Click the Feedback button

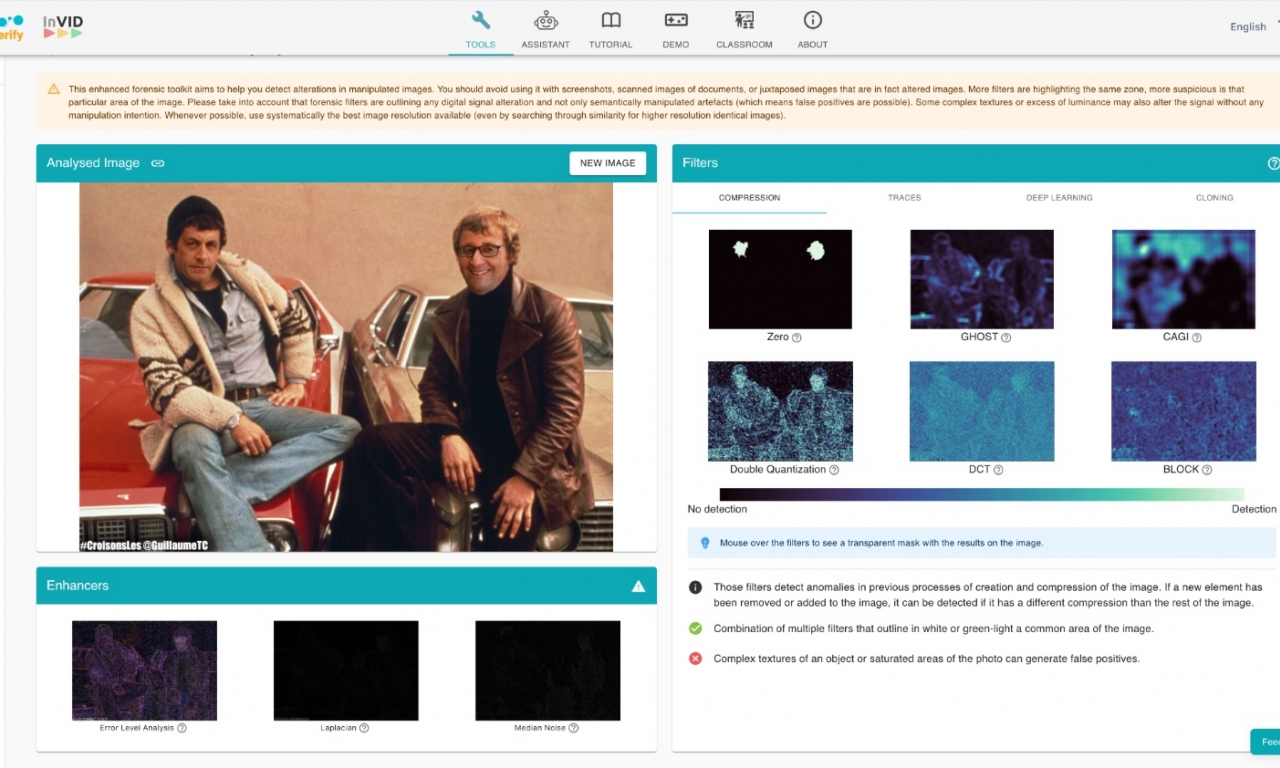coord(1265,741)
